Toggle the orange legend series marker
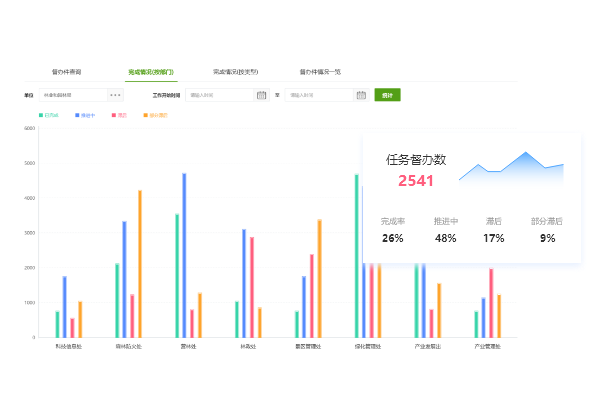 (x=146, y=116)
